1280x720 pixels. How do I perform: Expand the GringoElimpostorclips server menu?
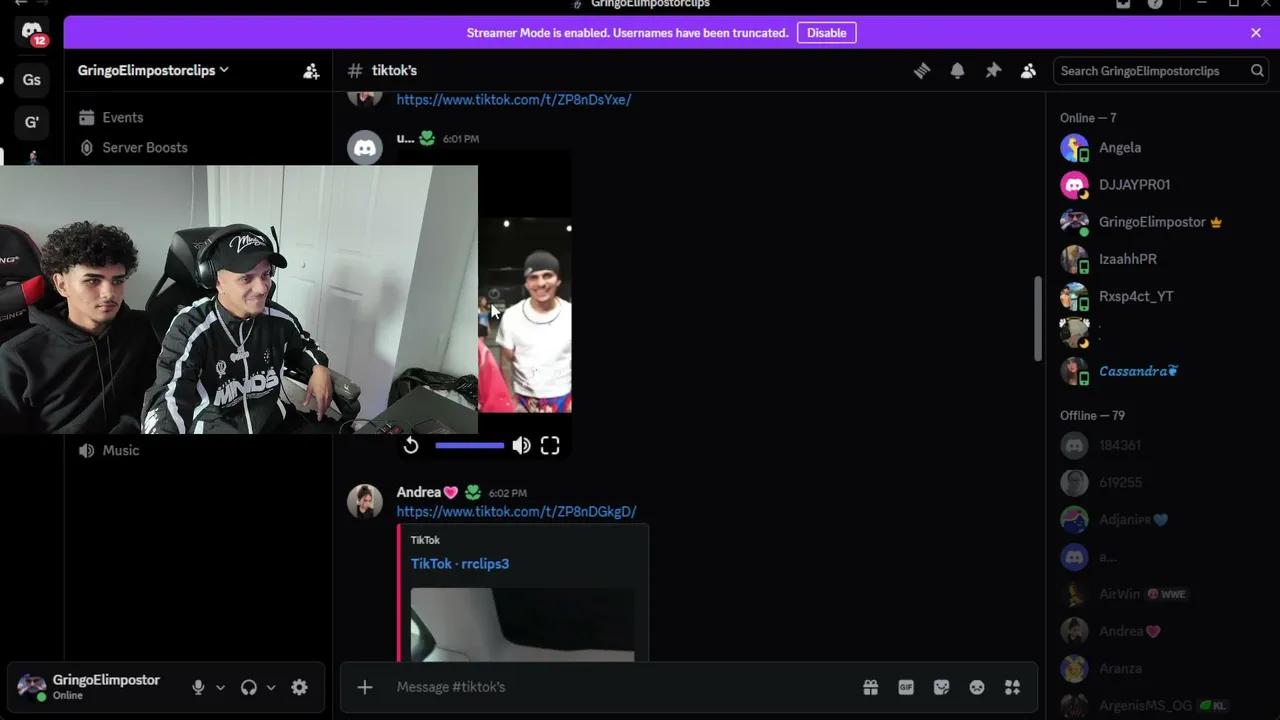pyautogui.click(x=153, y=71)
